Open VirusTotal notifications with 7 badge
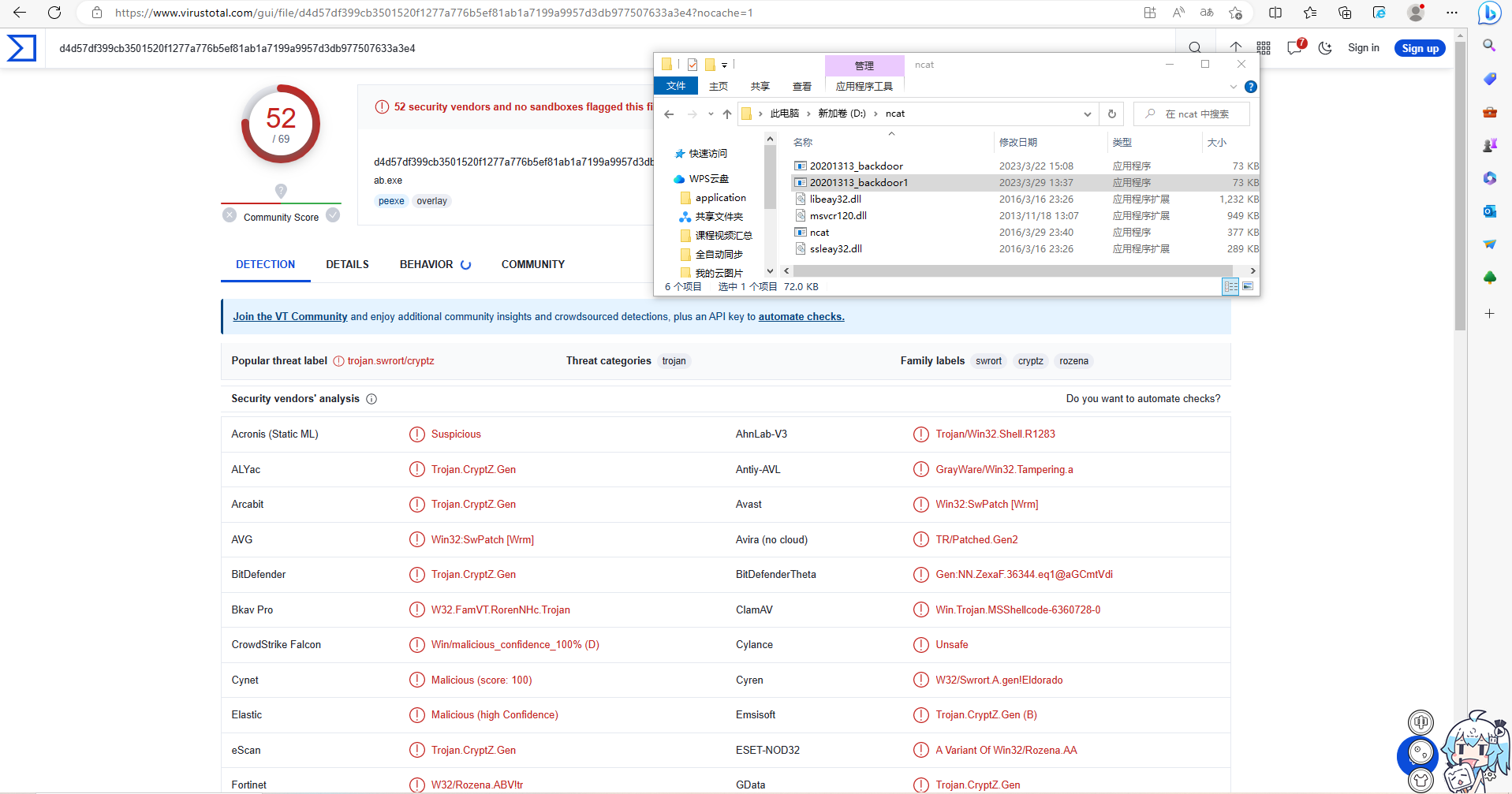Screen dimensions: 1512x794 pos(1296,47)
